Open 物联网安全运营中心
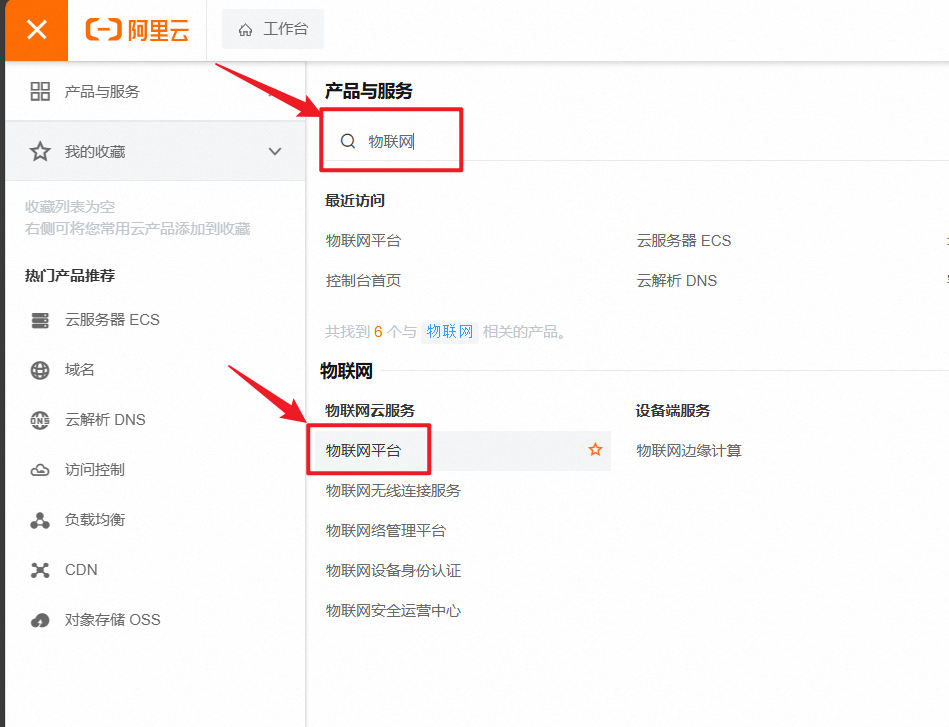The height and width of the screenshot is (727, 949). (393, 611)
